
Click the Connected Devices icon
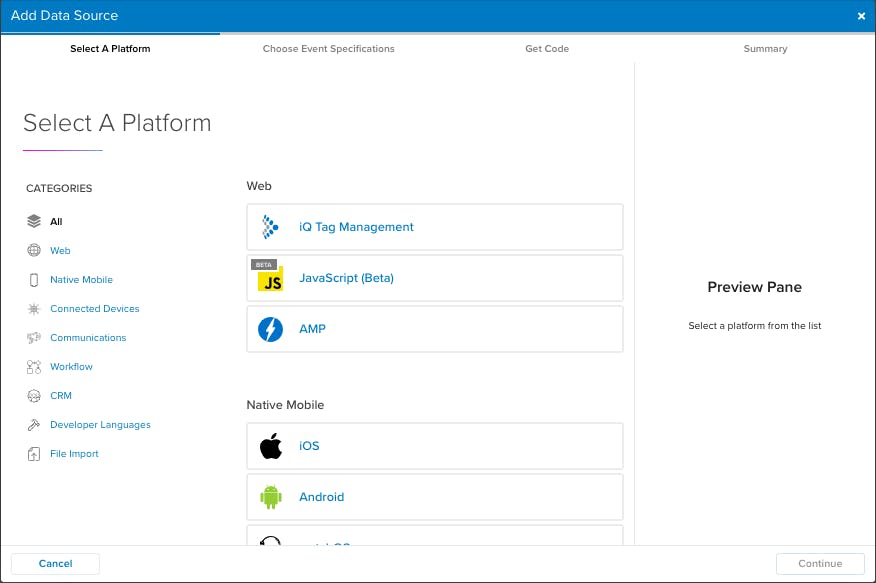[x=34, y=309]
